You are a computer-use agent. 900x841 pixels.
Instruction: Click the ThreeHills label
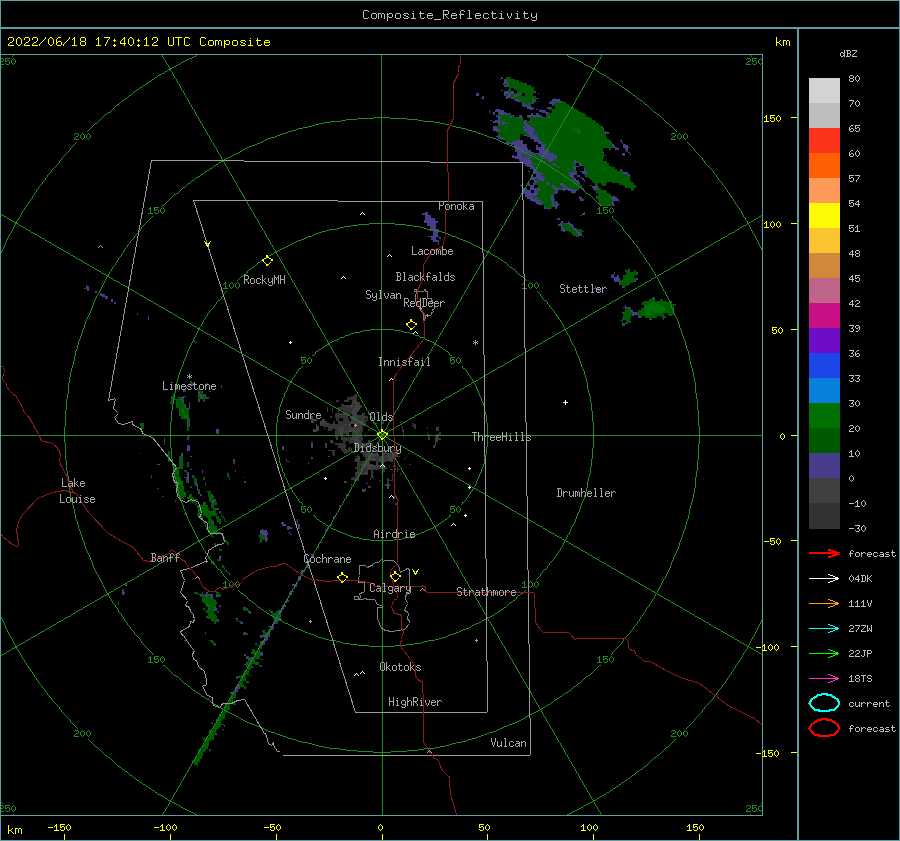pyautogui.click(x=501, y=437)
